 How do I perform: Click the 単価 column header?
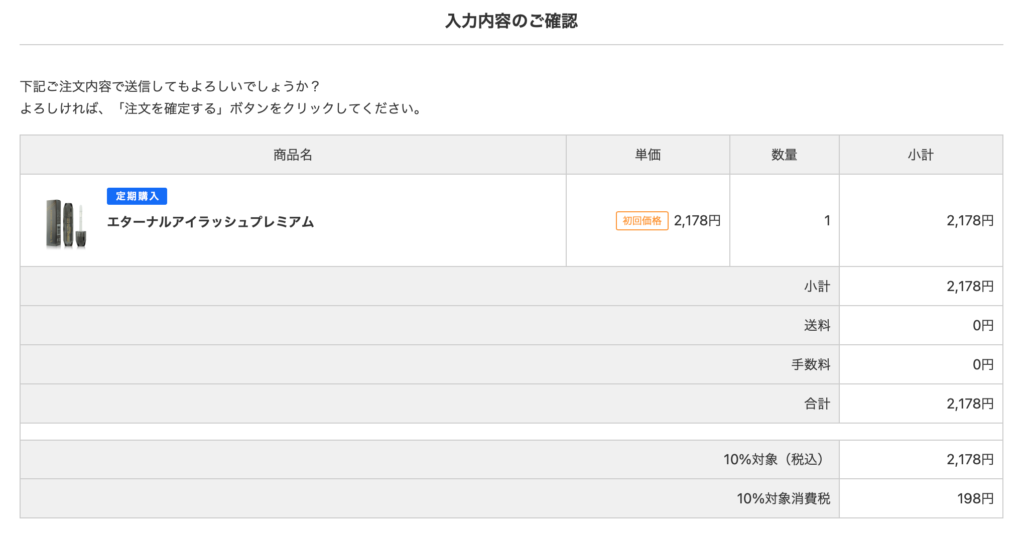(647, 155)
